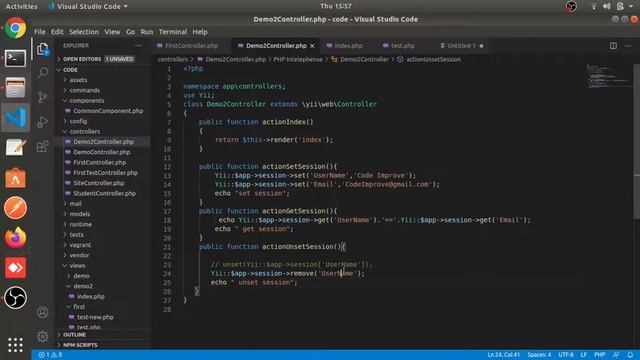Click Ln 24, Col 41 in status bar
This screenshot has width=640, height=360.
coord(503,355)
